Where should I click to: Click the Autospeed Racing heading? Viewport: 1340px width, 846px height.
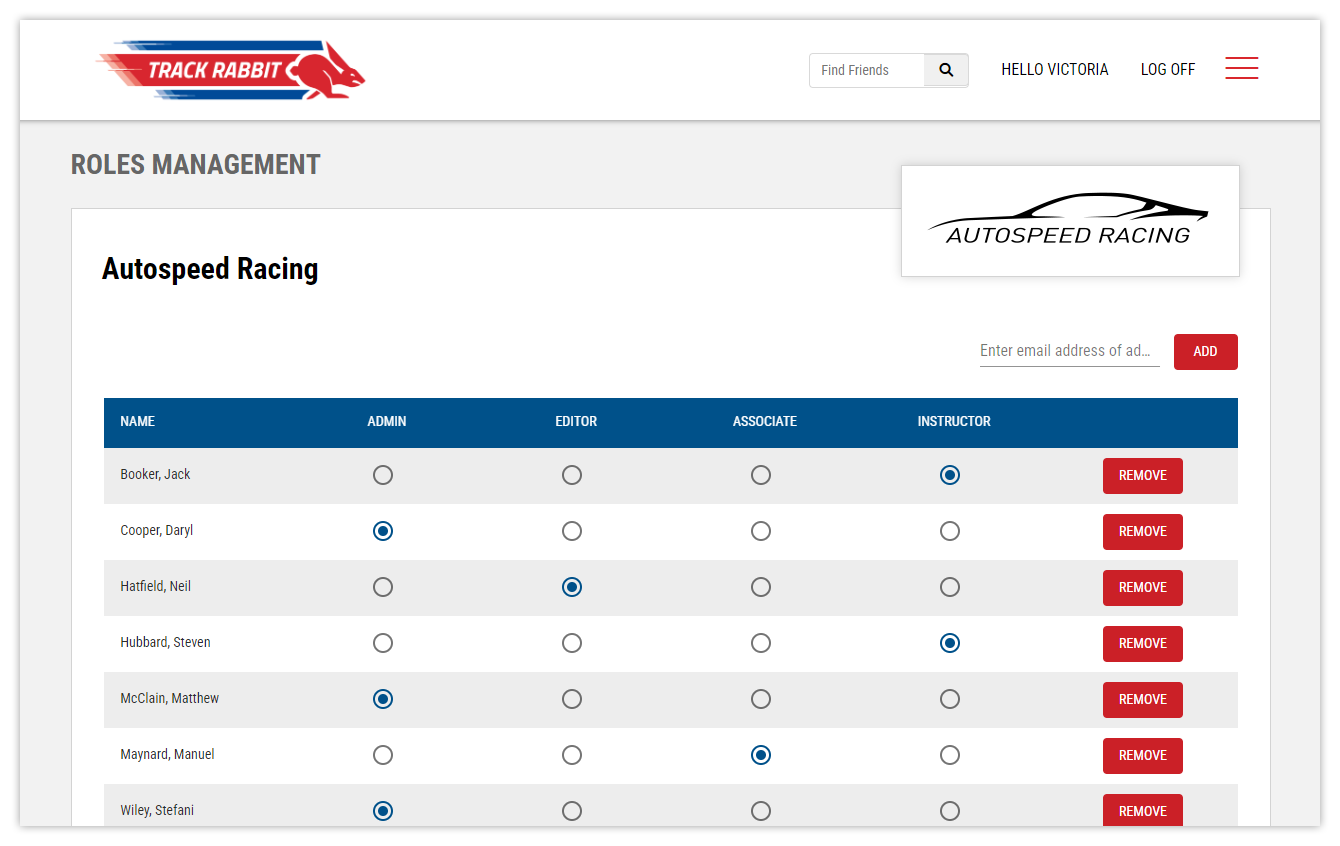tap(210, 269)
